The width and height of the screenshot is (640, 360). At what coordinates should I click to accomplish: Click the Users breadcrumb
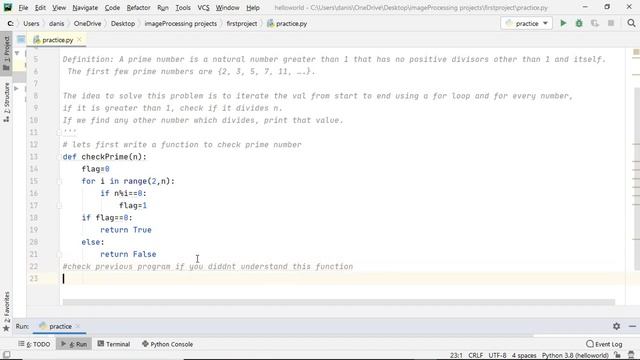click(31, 24)
